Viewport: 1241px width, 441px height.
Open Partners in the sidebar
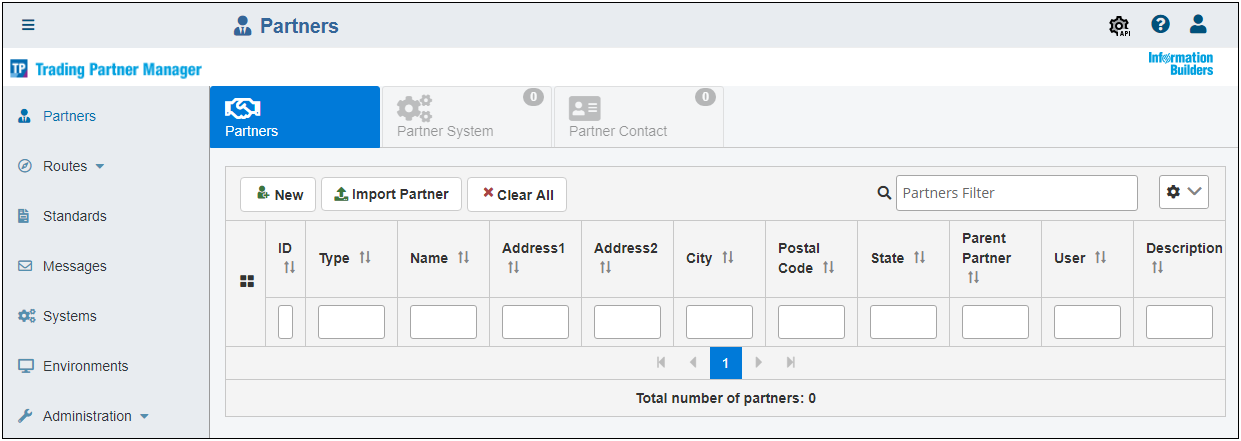pos(69,116)
